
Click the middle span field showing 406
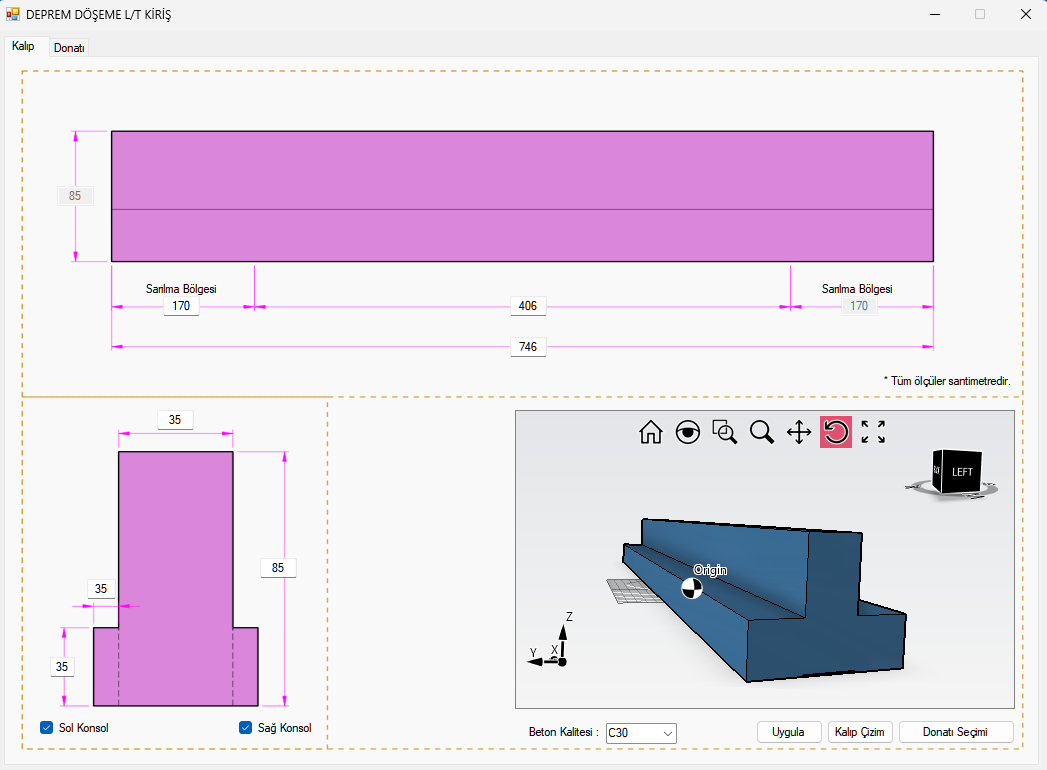pyautogui.click(x=528, y=306)
